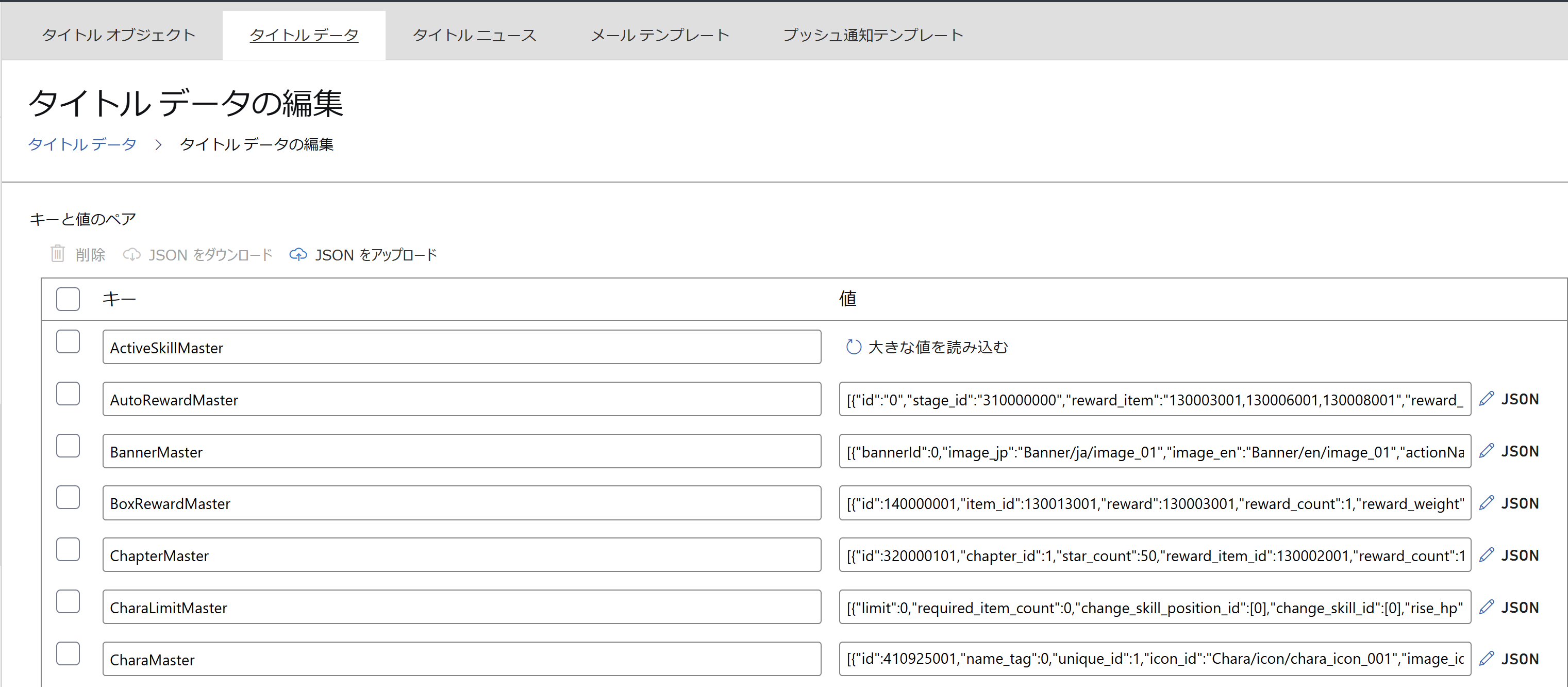The image size is (1568, 687).
Task: Click the pencil JSON icon for BannerMaster
Action: pos(1487,451)
